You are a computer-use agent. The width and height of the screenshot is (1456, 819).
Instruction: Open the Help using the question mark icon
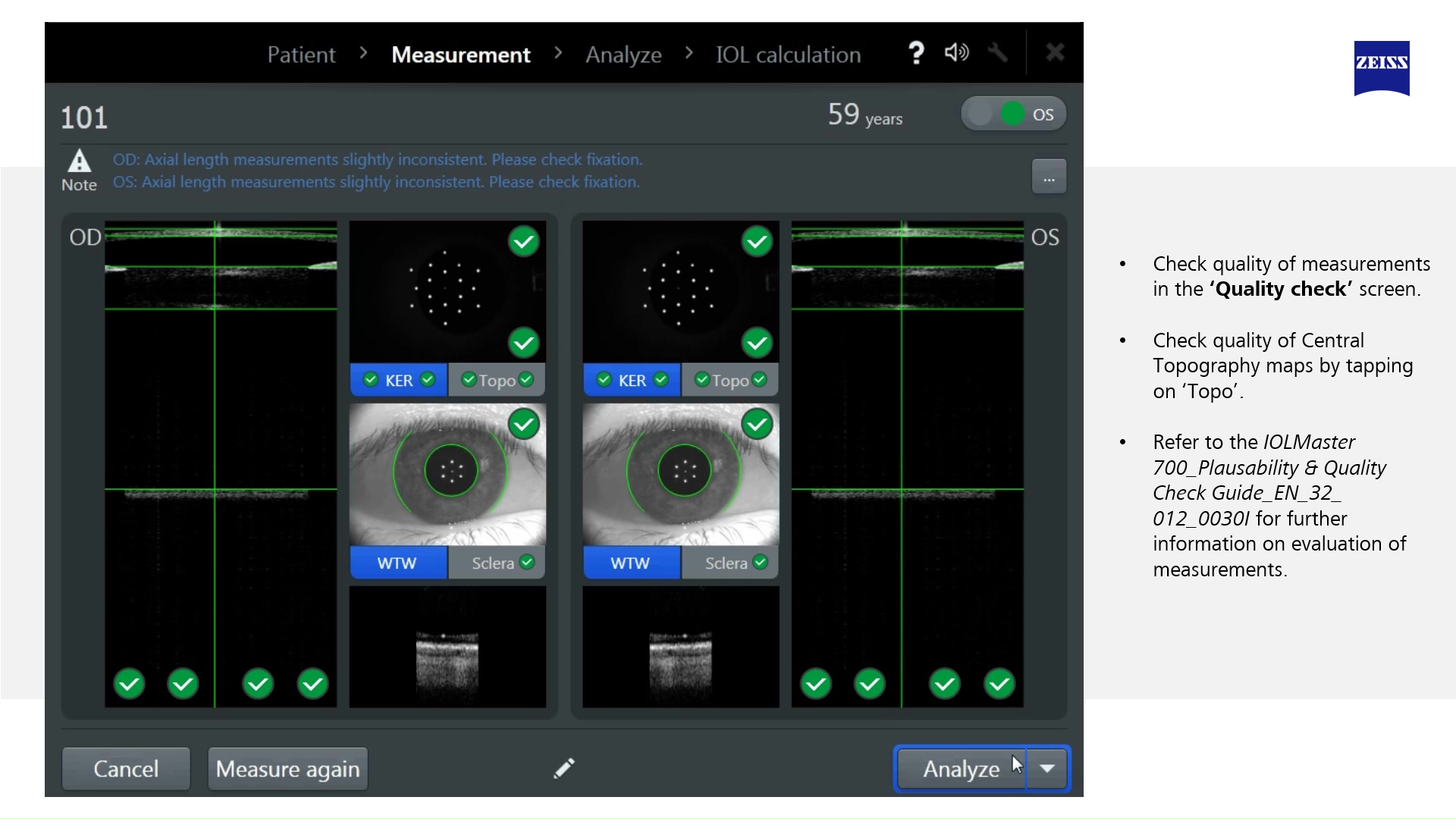tap(917, 53)
